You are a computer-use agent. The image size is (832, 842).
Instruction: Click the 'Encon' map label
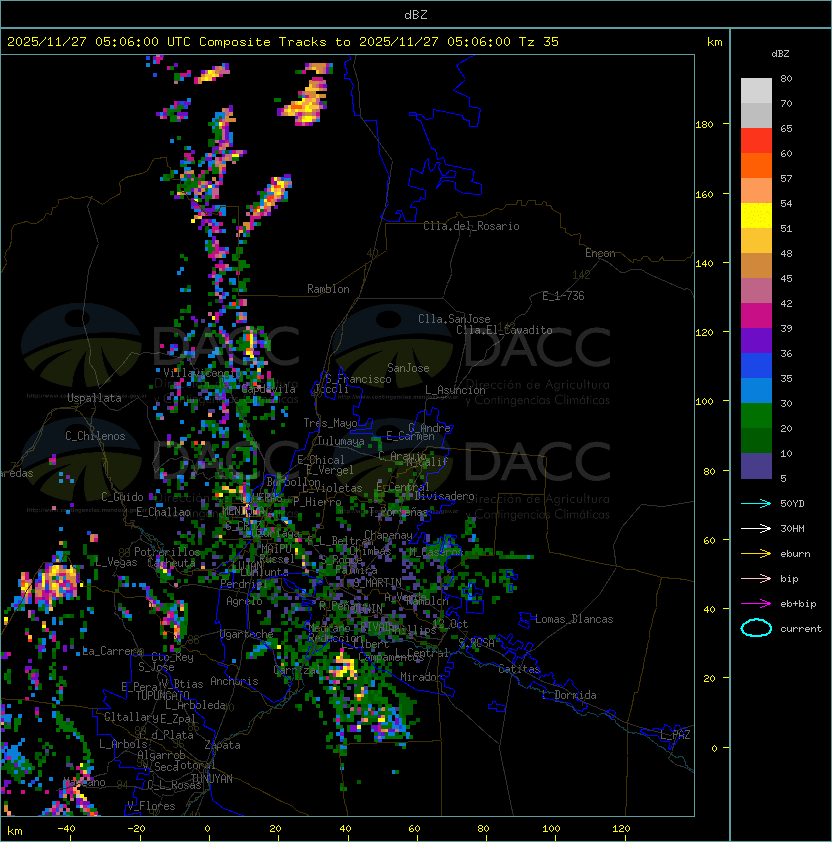tap(600, 253)
